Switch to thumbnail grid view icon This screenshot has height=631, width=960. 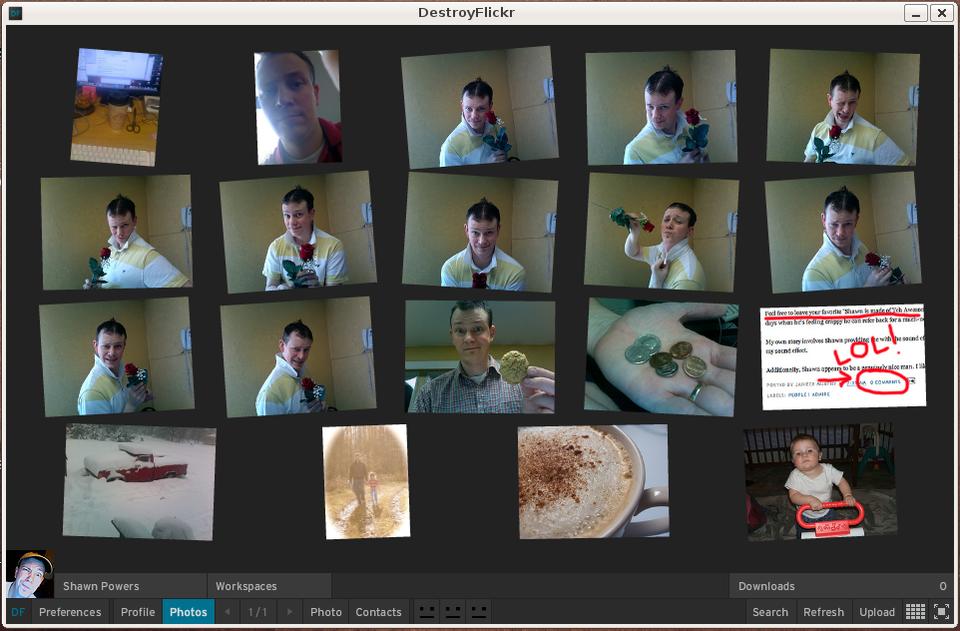coord(915,612)
